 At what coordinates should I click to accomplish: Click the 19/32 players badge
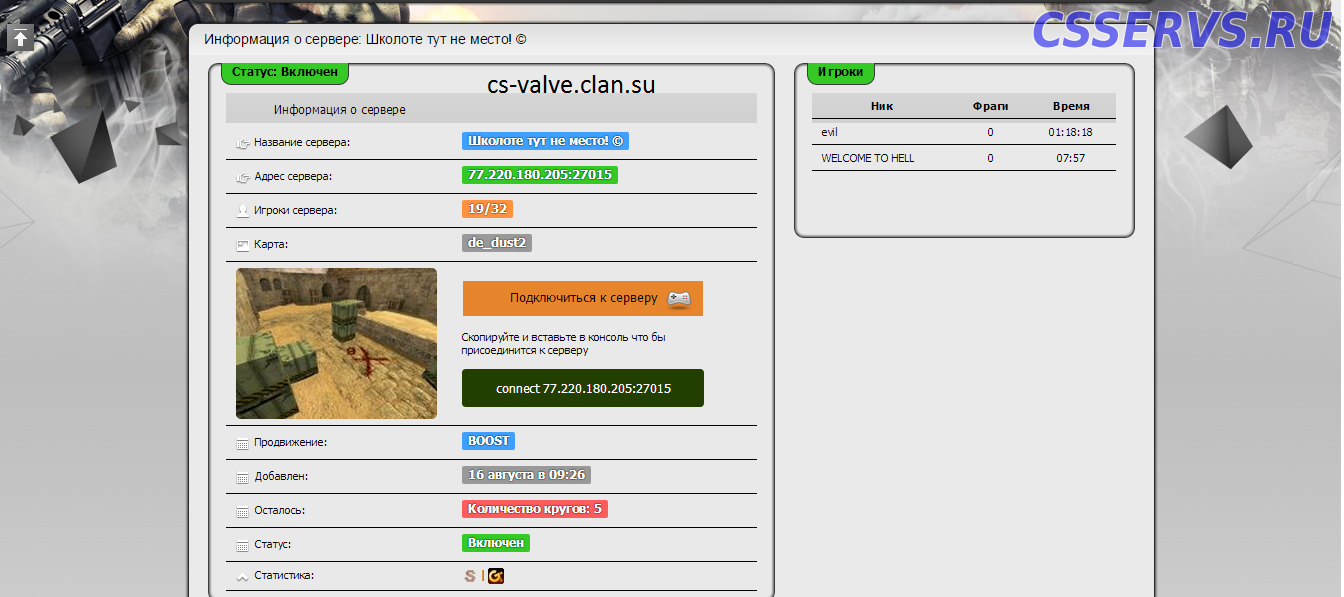[x=487, y=209]
